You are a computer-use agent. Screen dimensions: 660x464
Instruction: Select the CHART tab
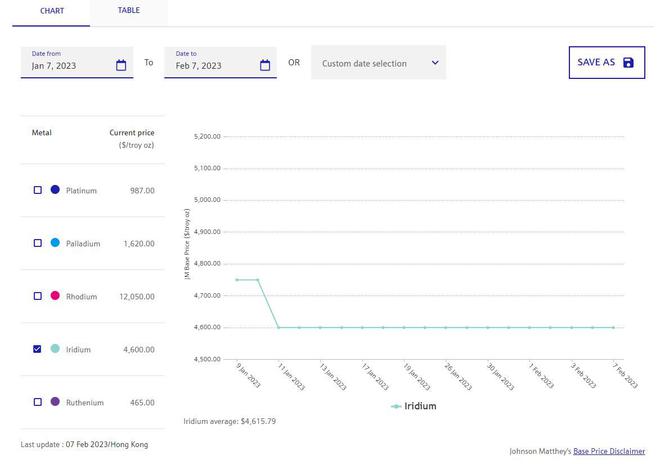[x=52, y=11]
